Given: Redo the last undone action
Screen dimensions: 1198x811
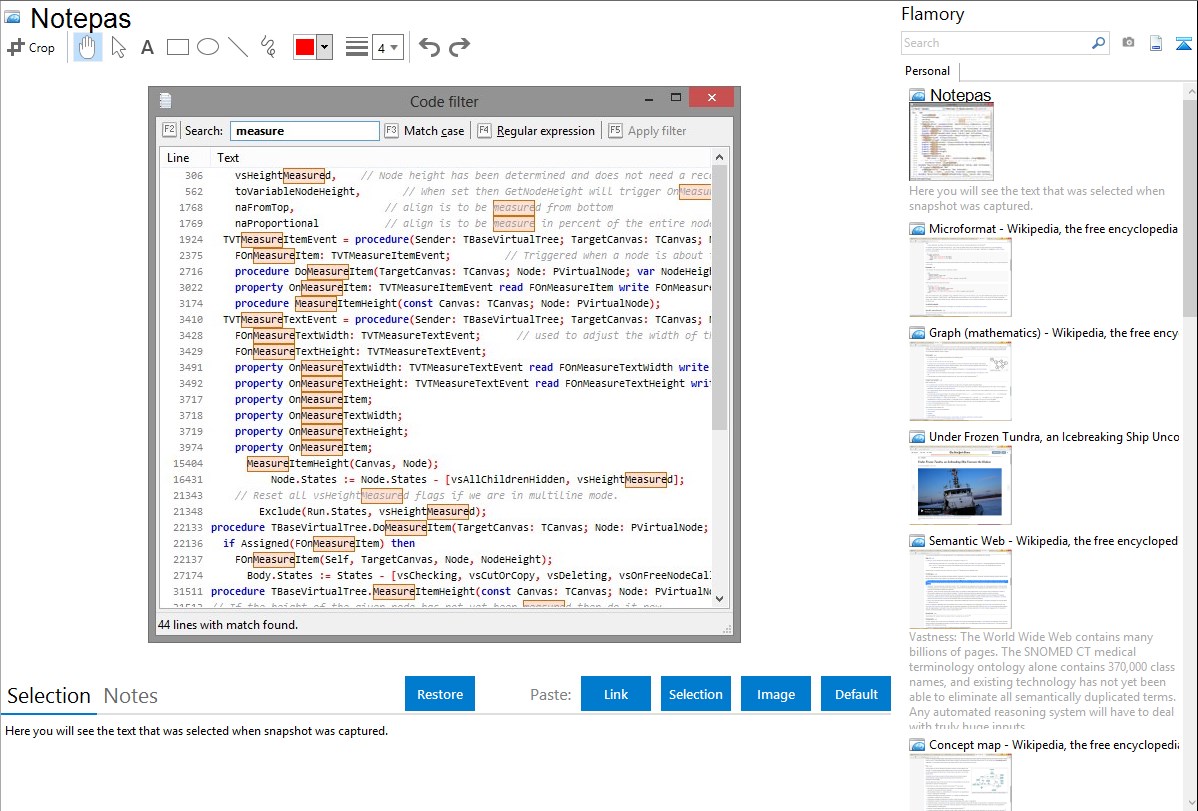Looking at the screenshot, I should (459, 47).
